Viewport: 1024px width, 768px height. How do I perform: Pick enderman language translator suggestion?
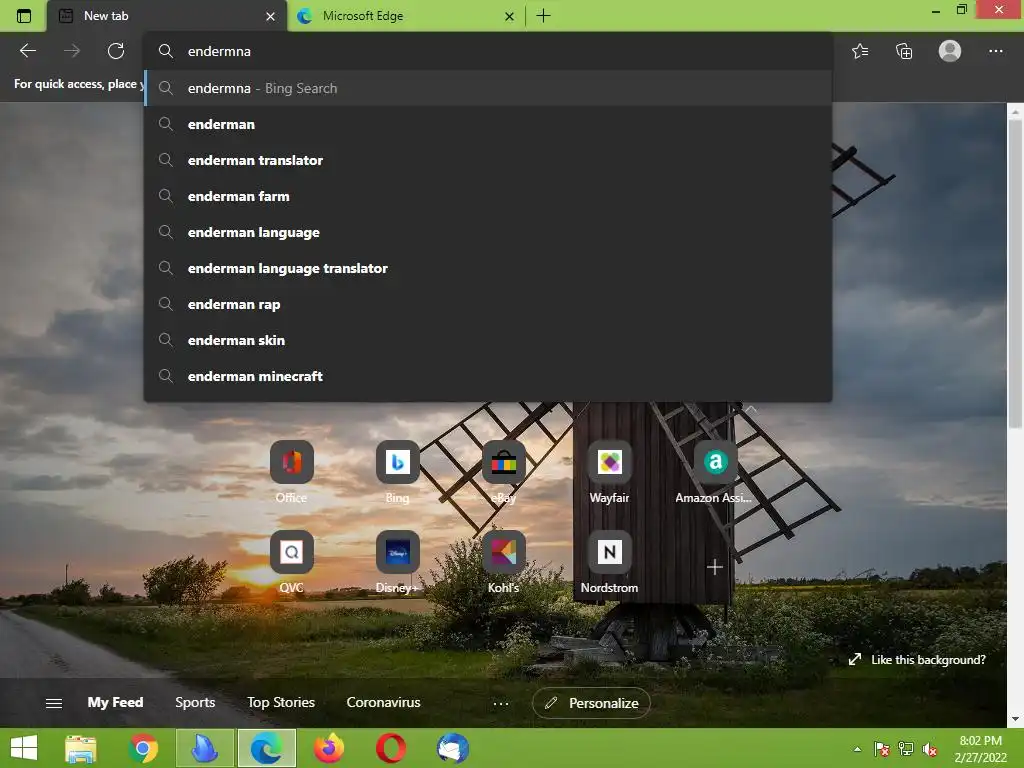(488, 268)
